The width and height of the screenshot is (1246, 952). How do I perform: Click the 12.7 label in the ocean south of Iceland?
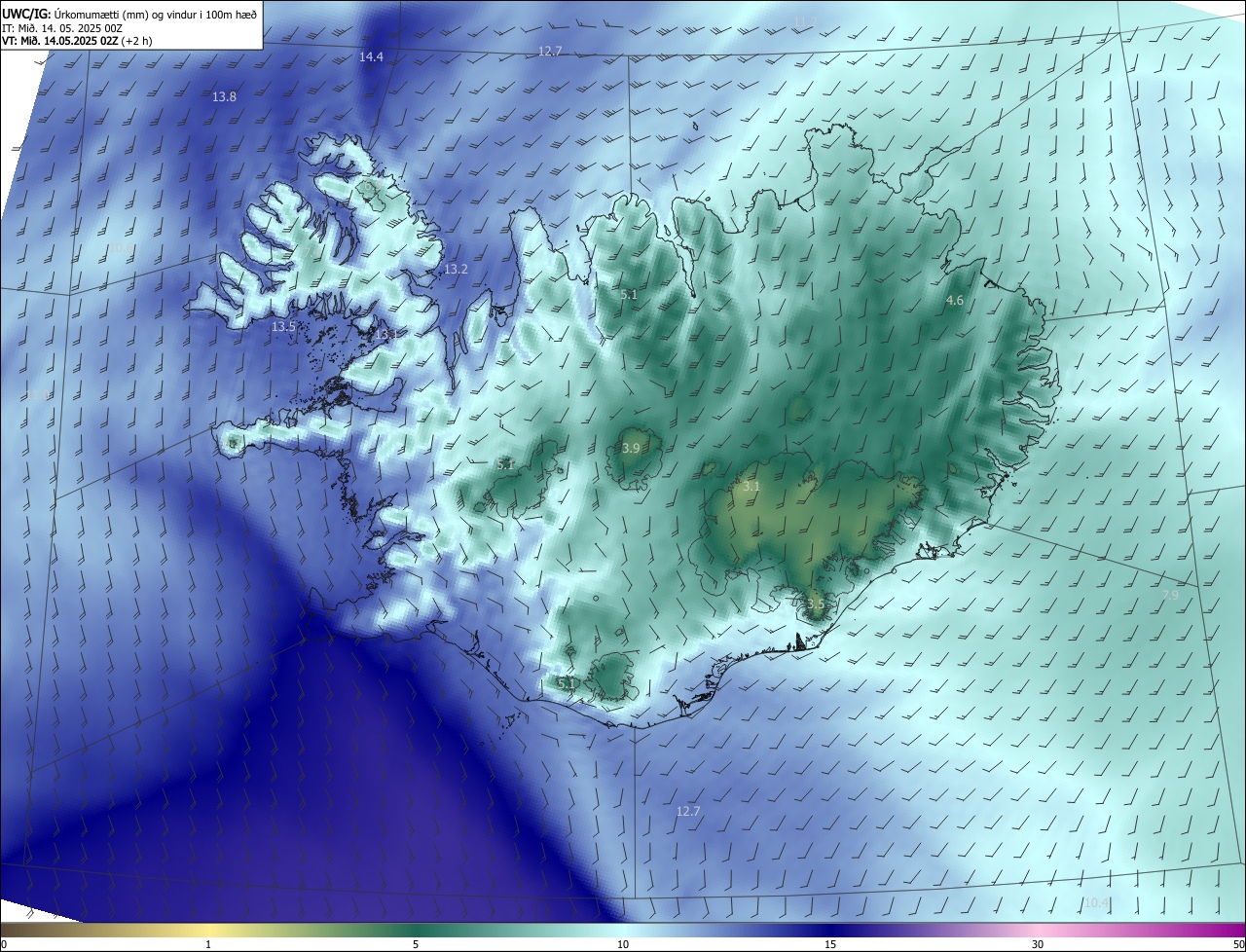pos(687,811)
